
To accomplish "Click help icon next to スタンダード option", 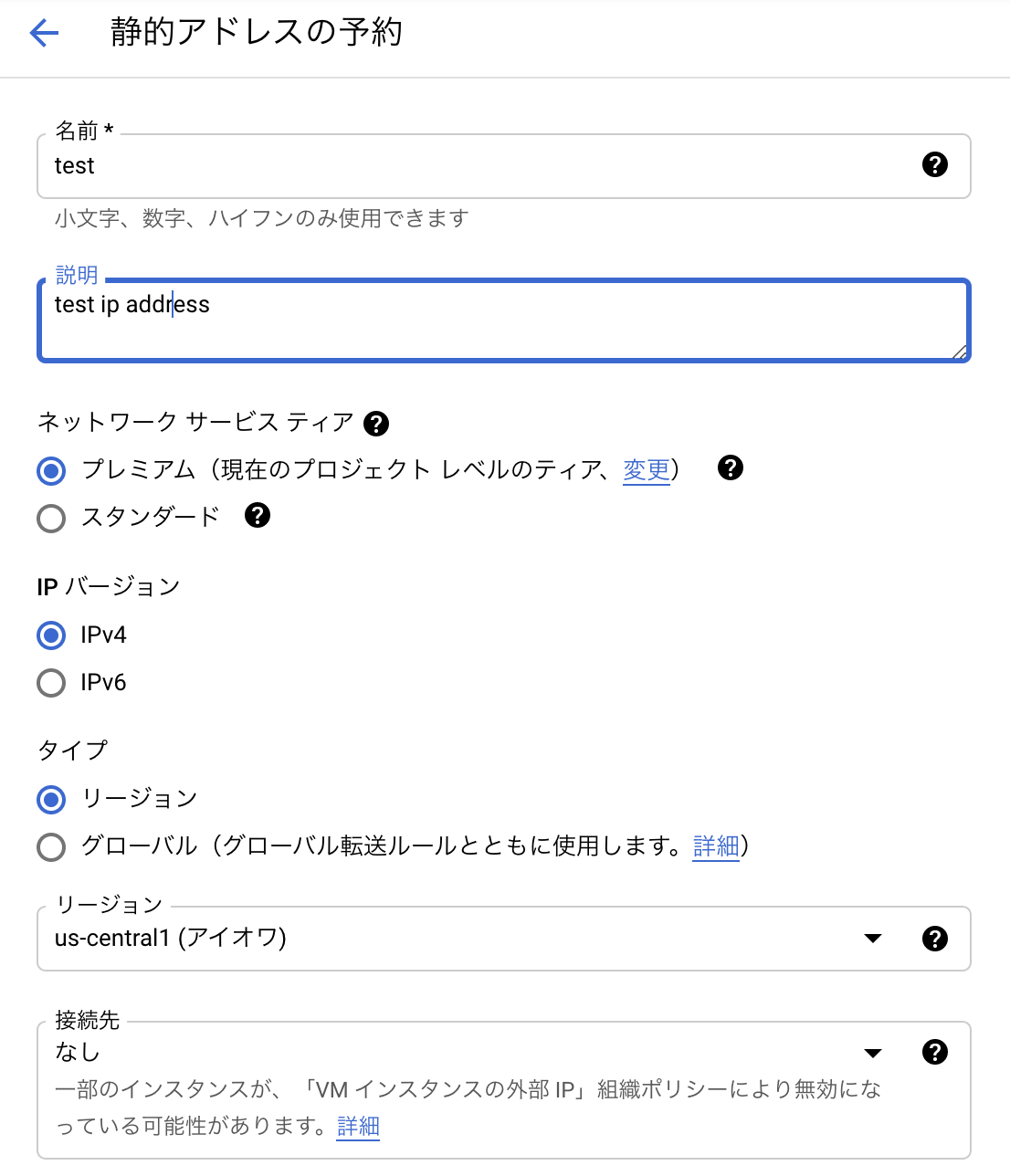I will pos(258,515).
